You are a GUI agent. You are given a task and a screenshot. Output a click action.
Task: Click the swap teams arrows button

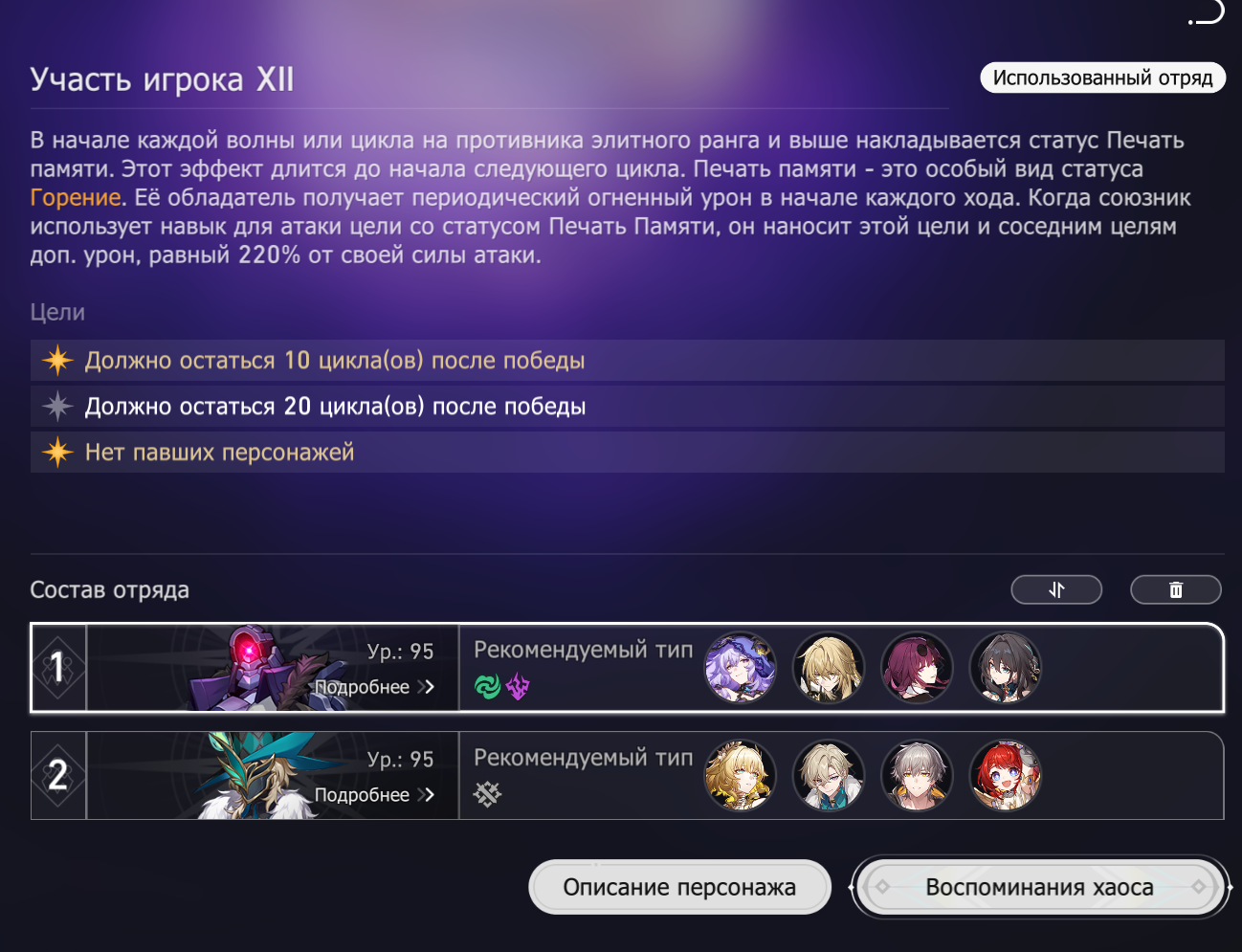click(x=1056, y=589)
